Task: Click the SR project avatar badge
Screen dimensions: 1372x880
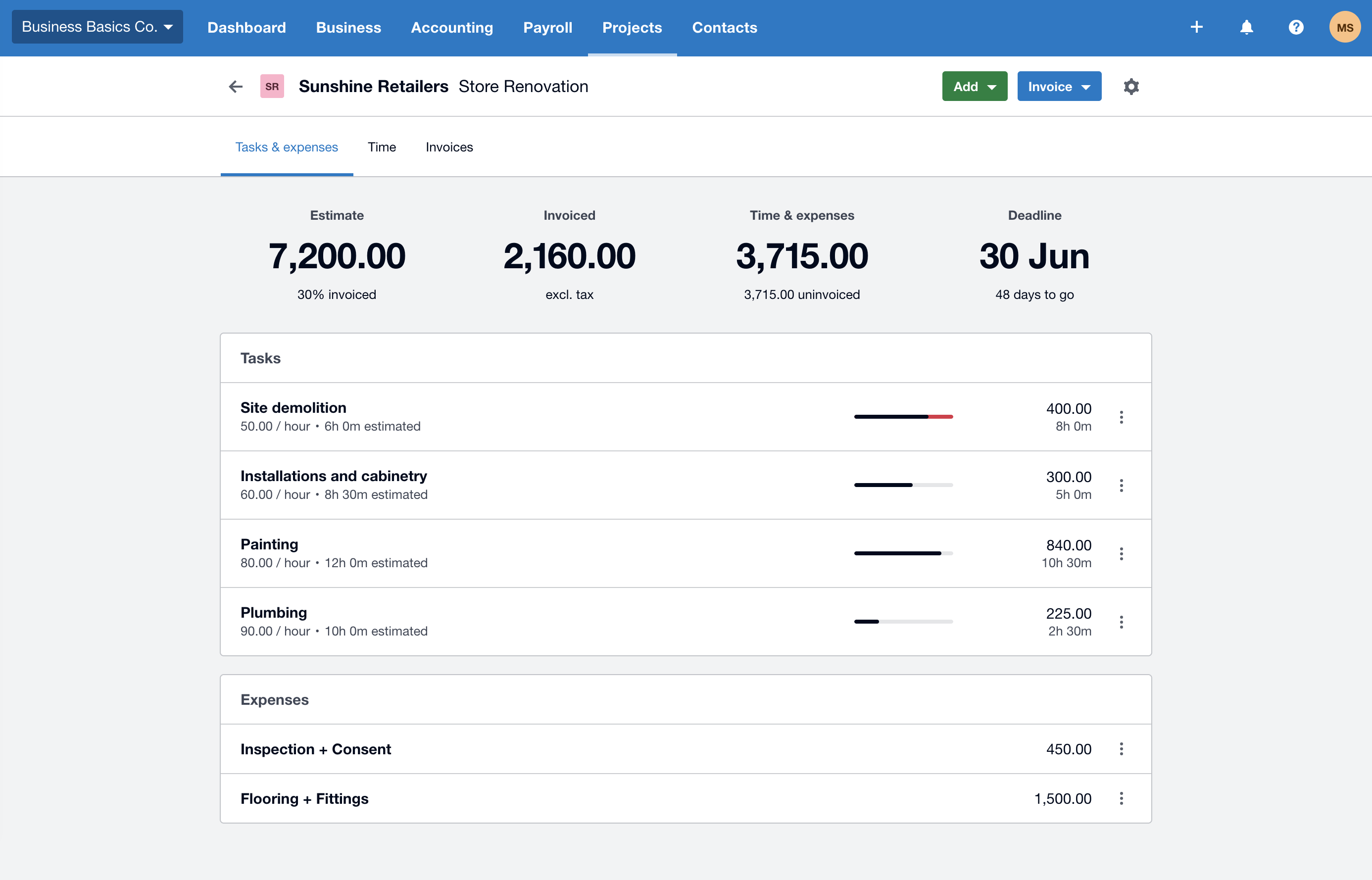Action: [272, 86]
